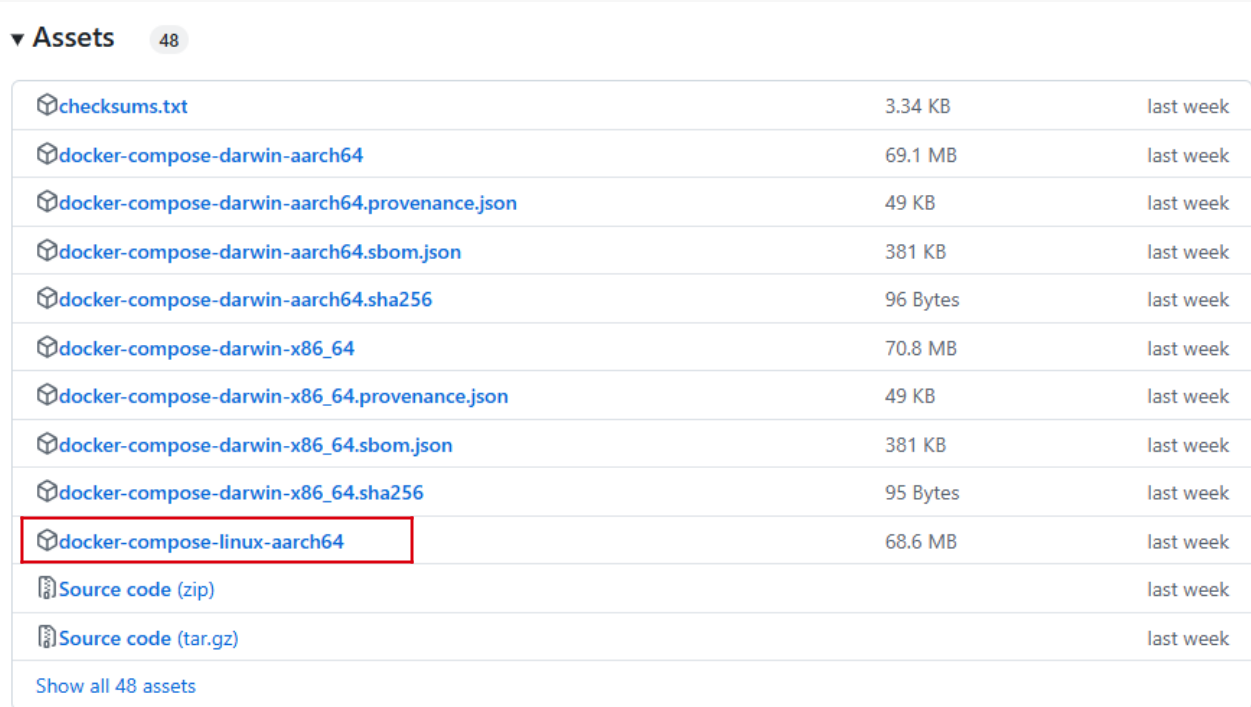Click package icon beside darwin-x86_64.sha256
The image size is (1251, 707).
(x=47, y=492)
